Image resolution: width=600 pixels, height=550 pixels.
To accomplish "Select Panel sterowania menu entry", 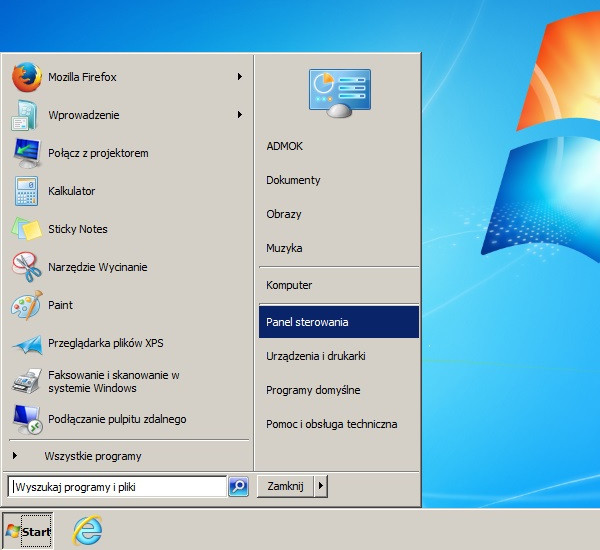I will pyautogui.click(x=338, y=322).
